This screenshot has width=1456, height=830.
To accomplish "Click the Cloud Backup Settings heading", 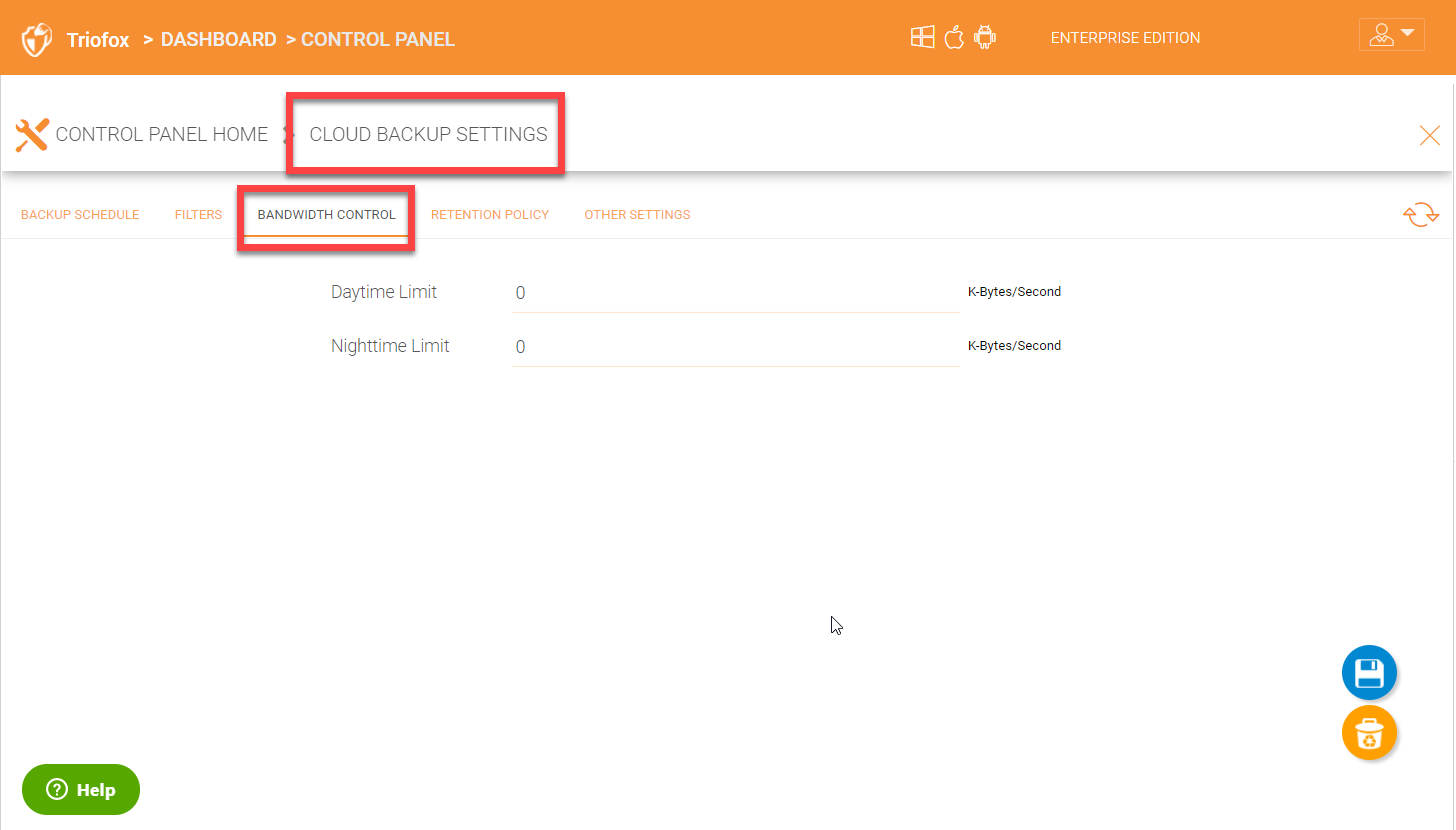I will pos(429,134).
